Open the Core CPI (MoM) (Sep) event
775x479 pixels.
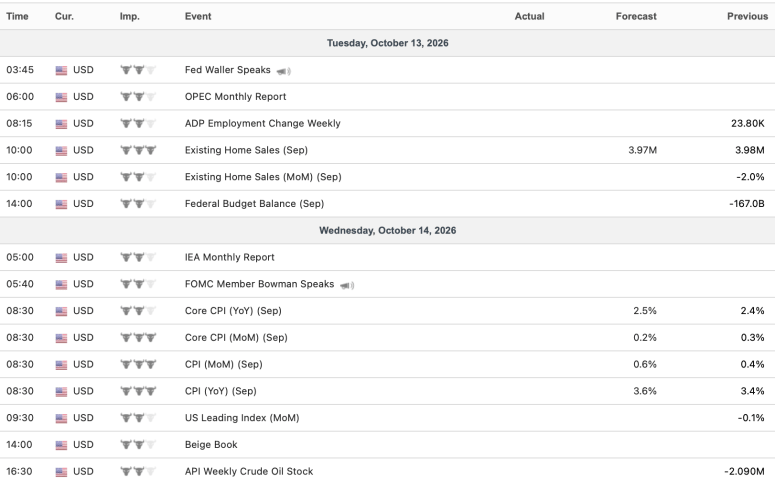pyautogui.click(x=236, y=337)
